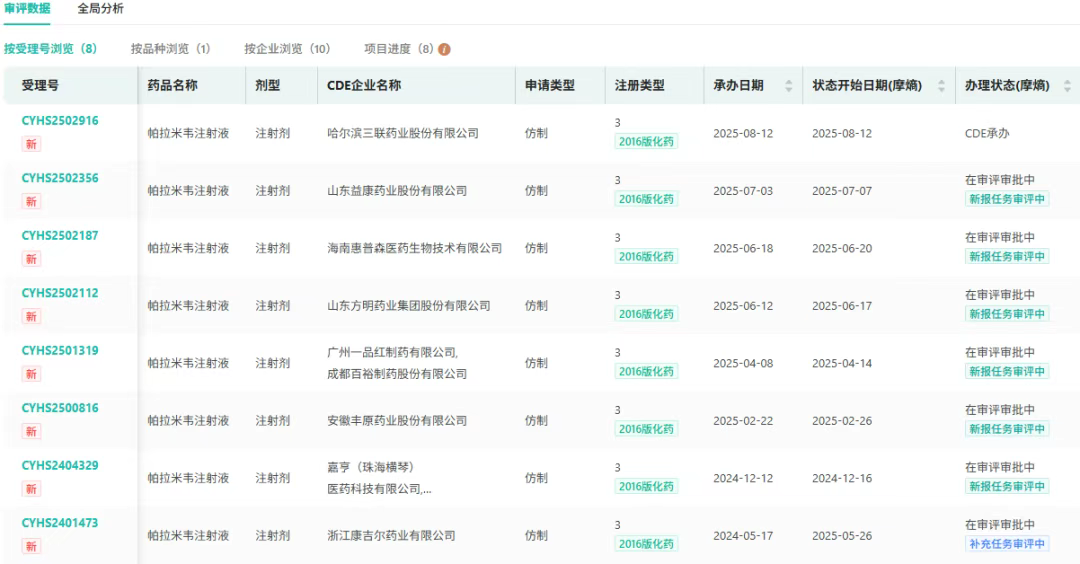Click 2016版化药 tag in CYHS2502356 row

646,199
